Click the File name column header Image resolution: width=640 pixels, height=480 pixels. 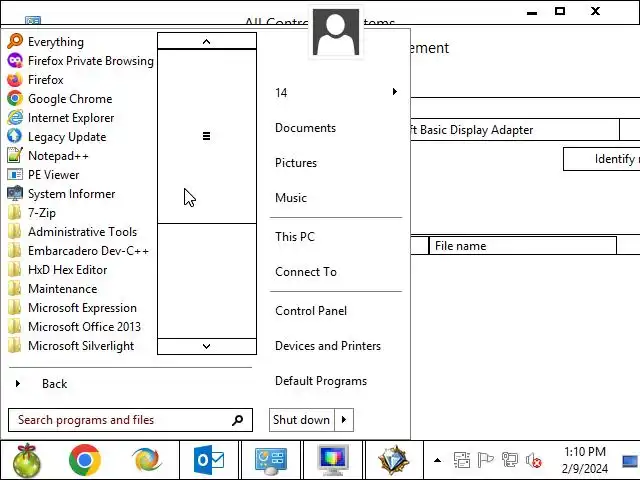[522, 246]
